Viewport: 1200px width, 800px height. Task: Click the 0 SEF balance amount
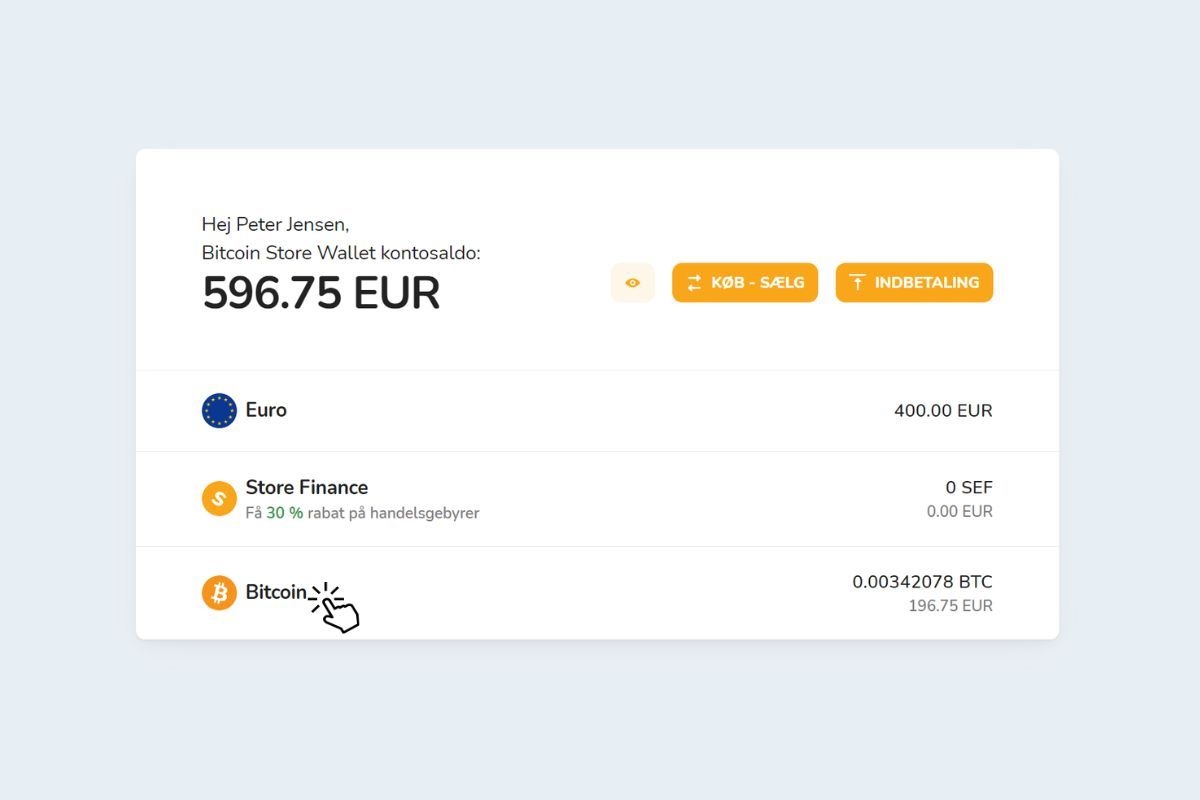point(969,487)
